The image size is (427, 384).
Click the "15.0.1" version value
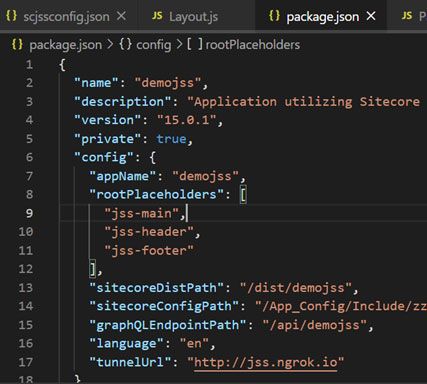tap(186, 120)
